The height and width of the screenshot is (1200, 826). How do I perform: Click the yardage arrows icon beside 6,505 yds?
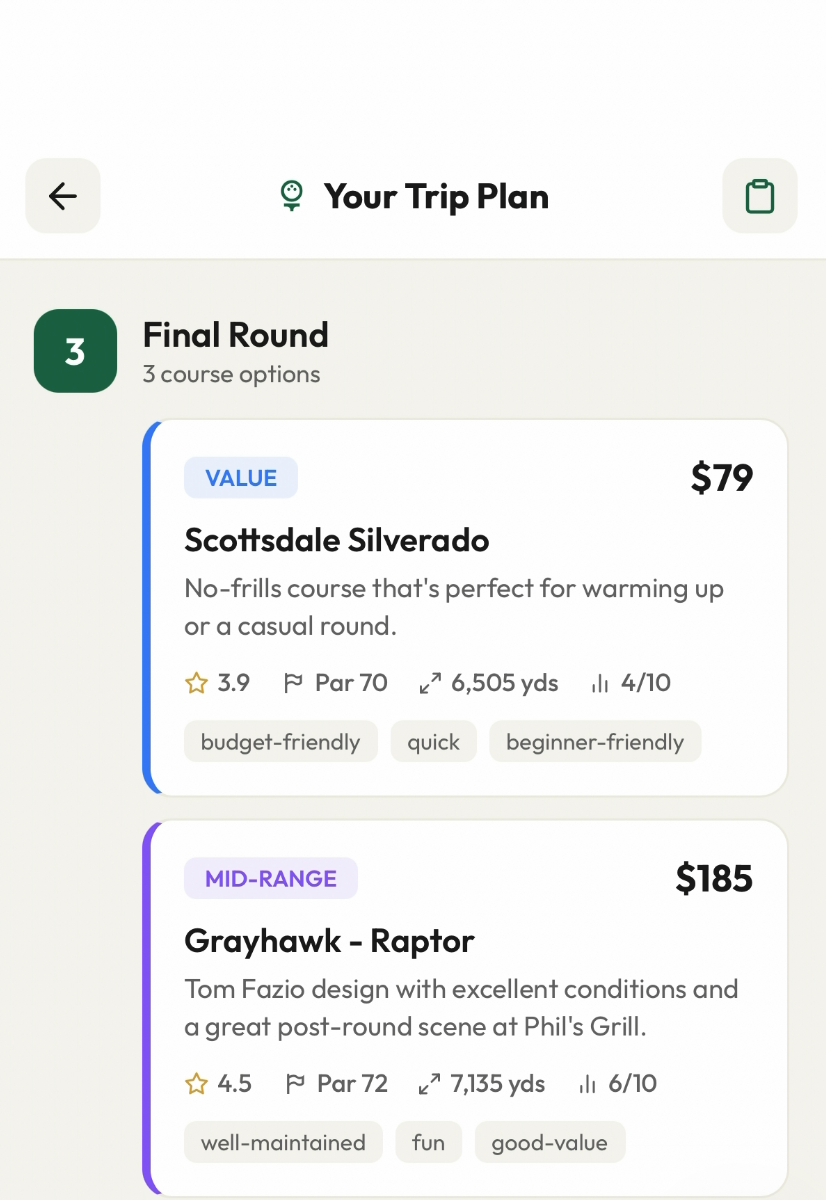coord(430,684)
